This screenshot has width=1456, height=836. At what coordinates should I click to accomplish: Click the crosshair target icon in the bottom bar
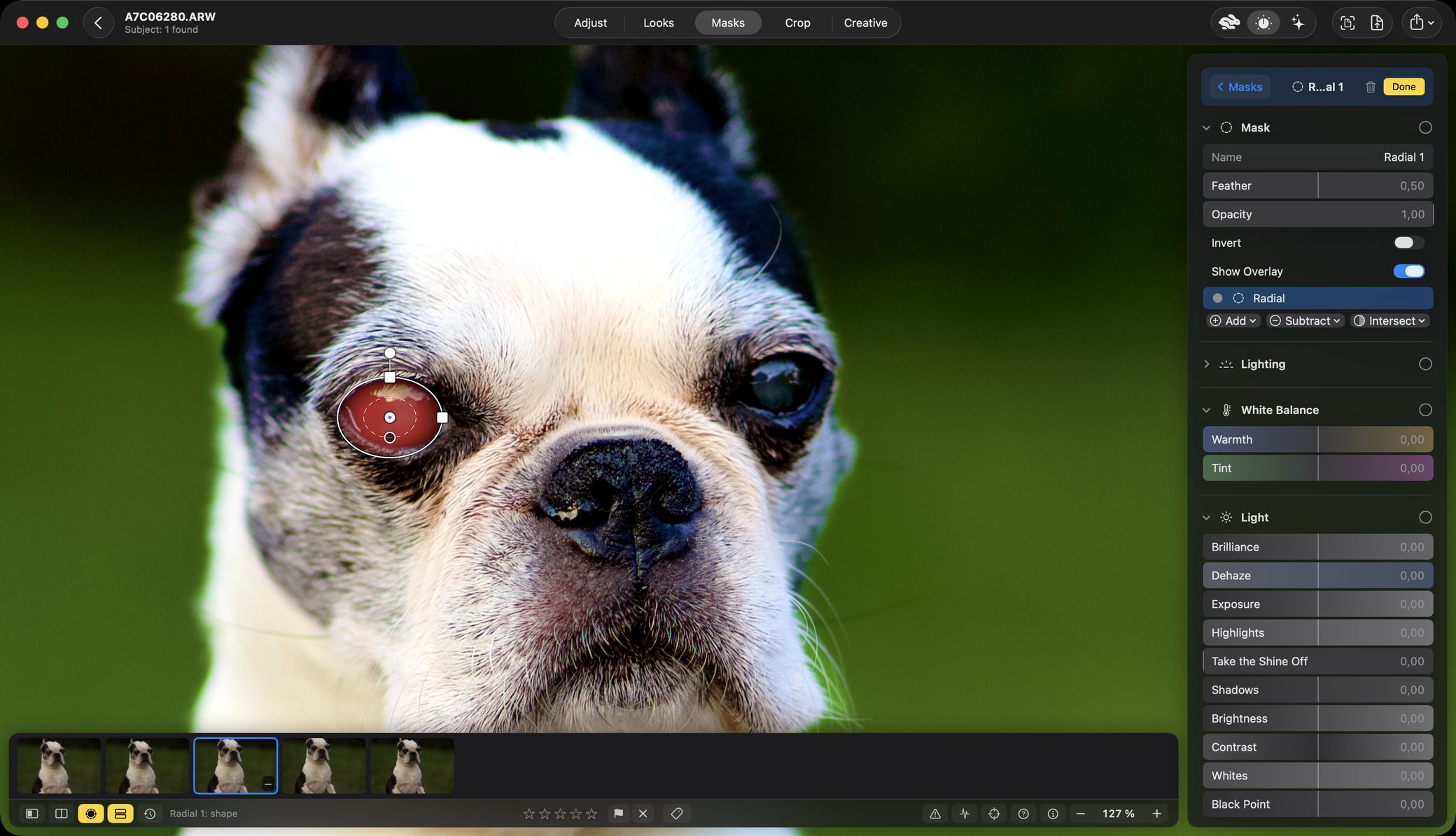[994, 814]
